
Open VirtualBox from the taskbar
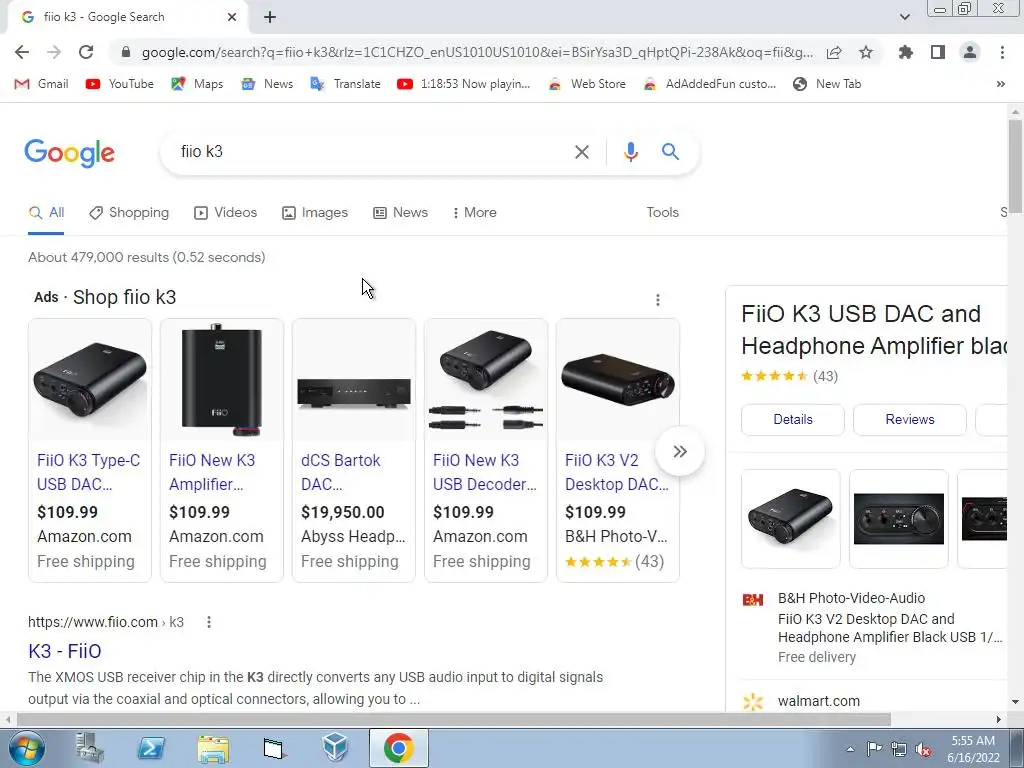point(336,748)
